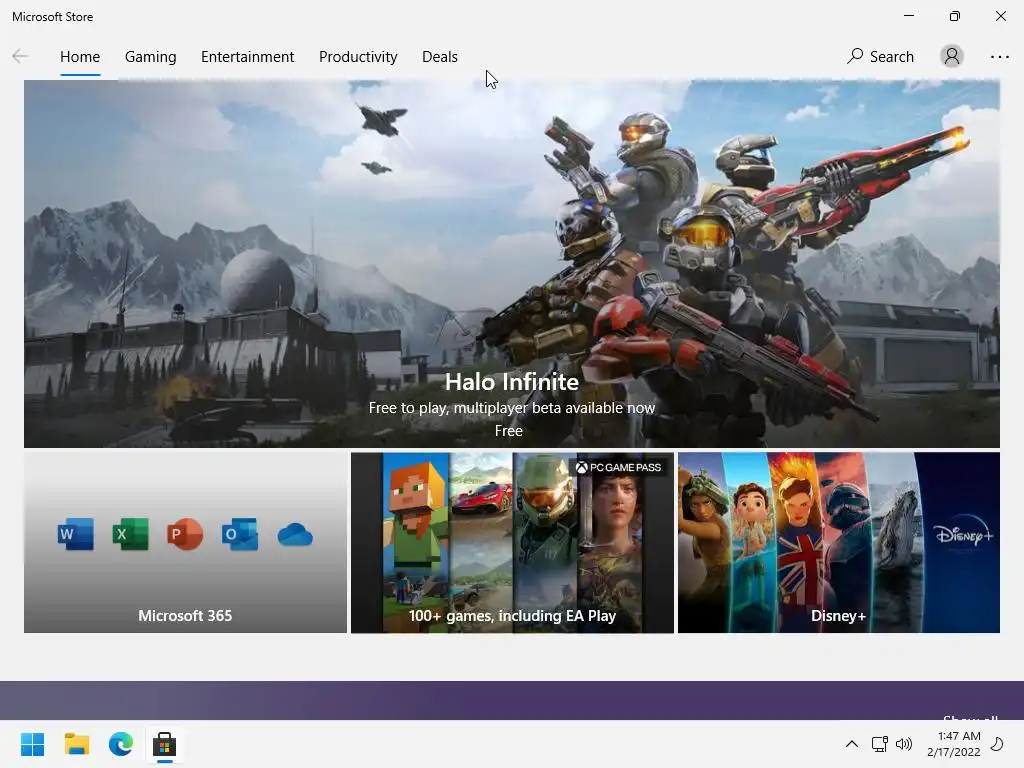Open the Home tab
Screen dimensions: 1024x768
80,57
